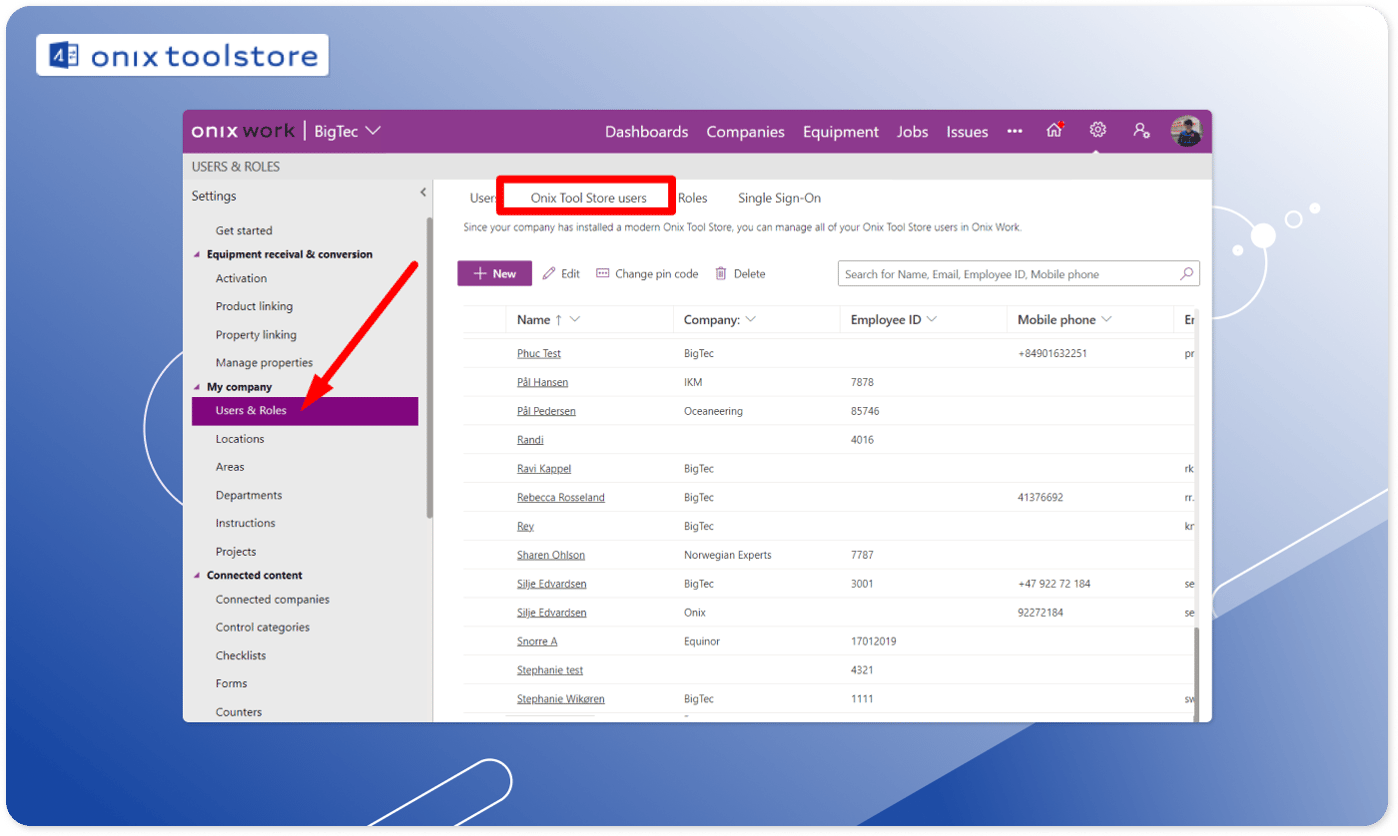Collapse the Equipment receival & conversion section
Image resolution: width=1398 pixels, height=836 pixels.
click(x=196, y=255)
